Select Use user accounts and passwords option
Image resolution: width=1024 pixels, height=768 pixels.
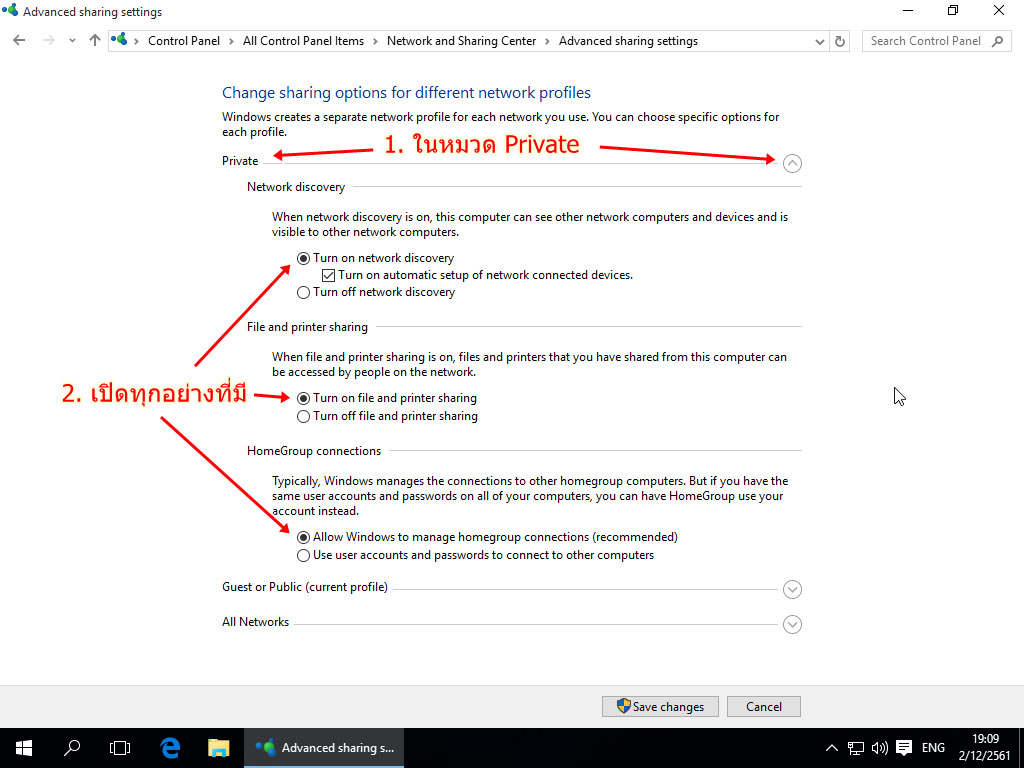(x=304, y=555)
